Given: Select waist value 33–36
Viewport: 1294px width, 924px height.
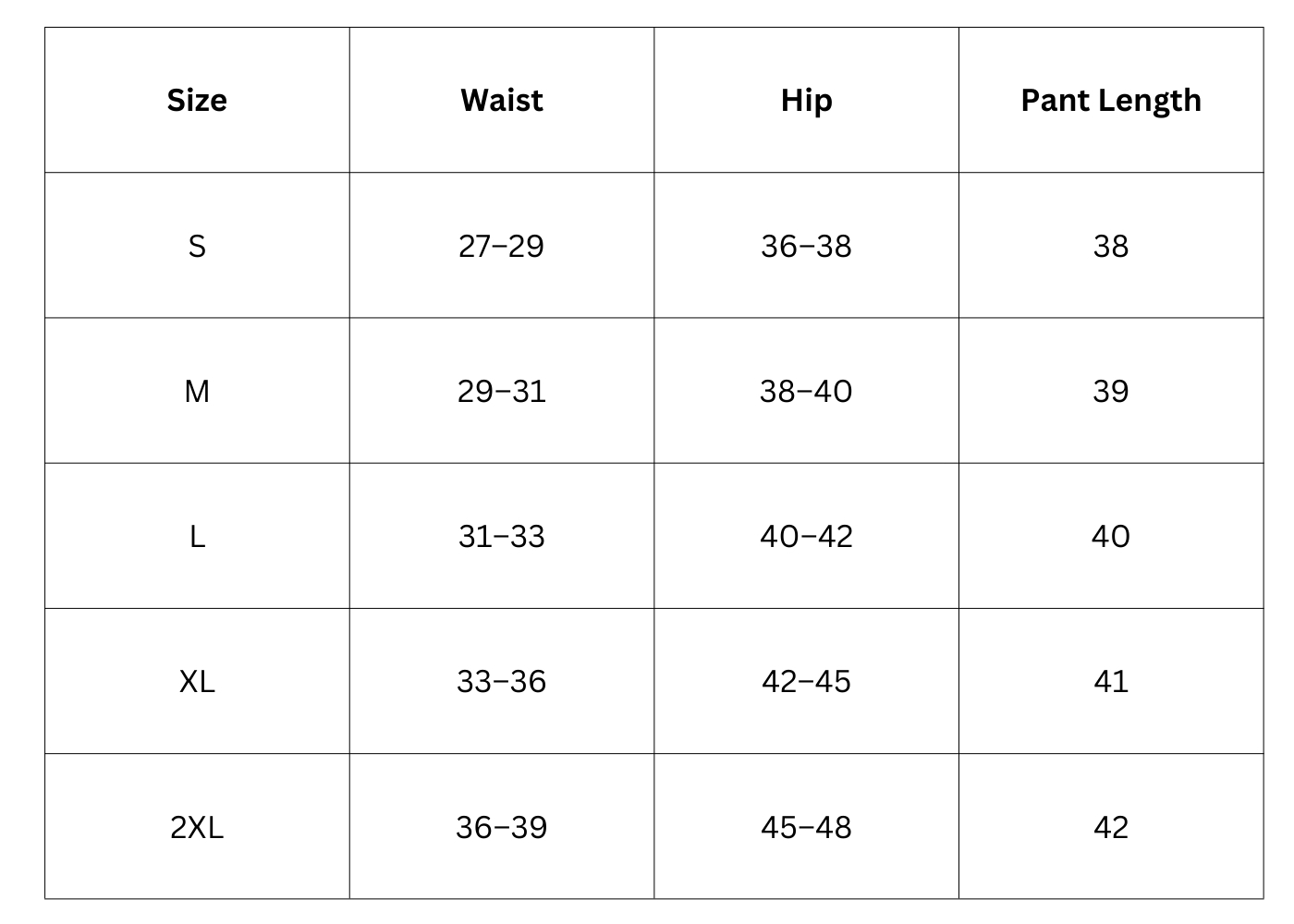Looking at the screenshot, I should 502,681.
